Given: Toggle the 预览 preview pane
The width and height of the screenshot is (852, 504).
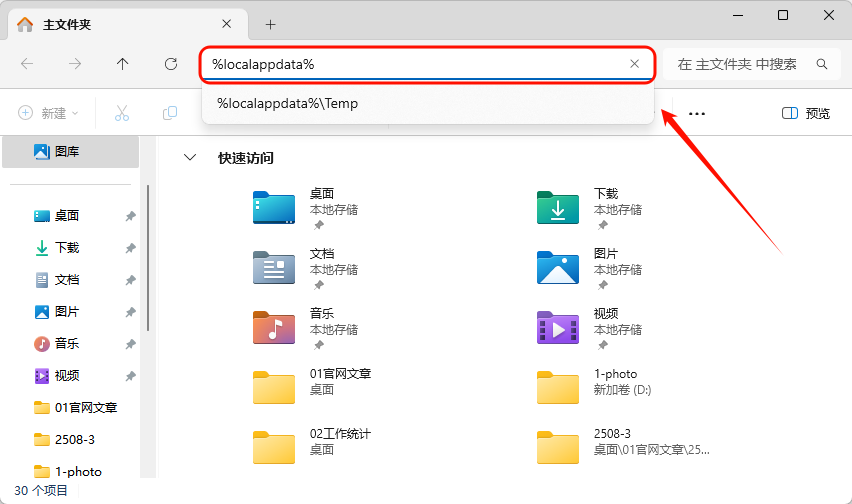Looking at the screenshot, I should pyautogui.click(x=806, y=113).
